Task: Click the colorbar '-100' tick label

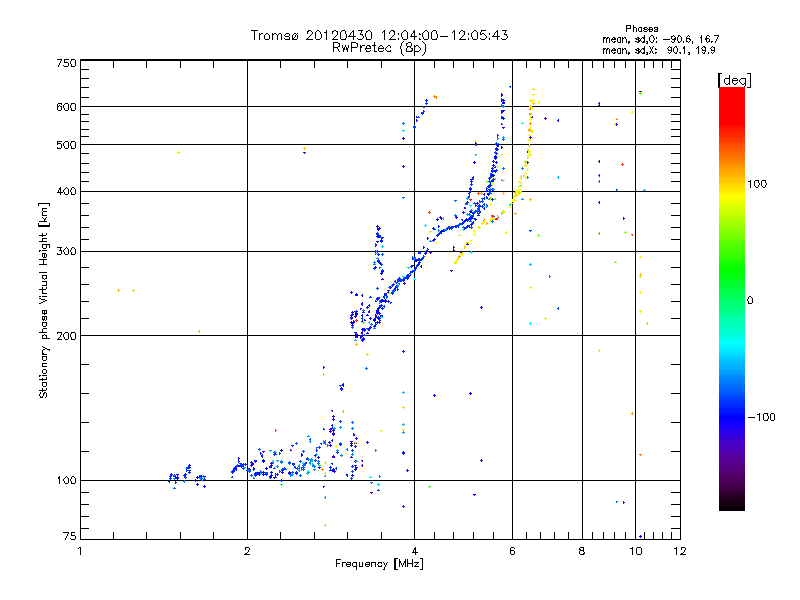Action: [x=761, y=417]
